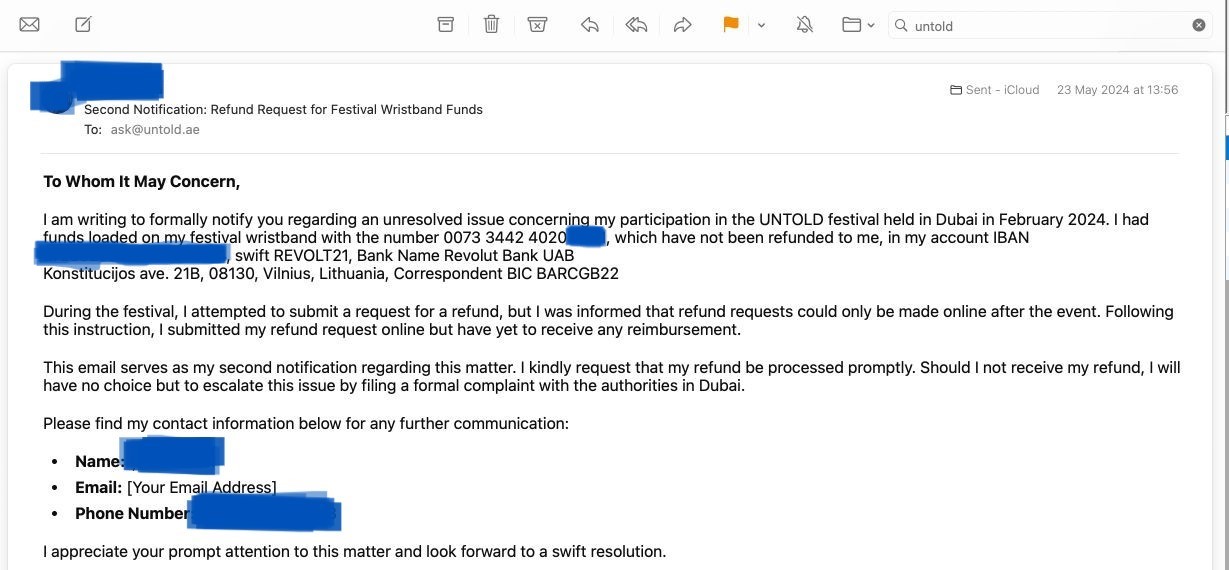Archive the selected message
The width and height of the screenshot is (1229, 570).
pyautogui.click(x=446, y=25)
